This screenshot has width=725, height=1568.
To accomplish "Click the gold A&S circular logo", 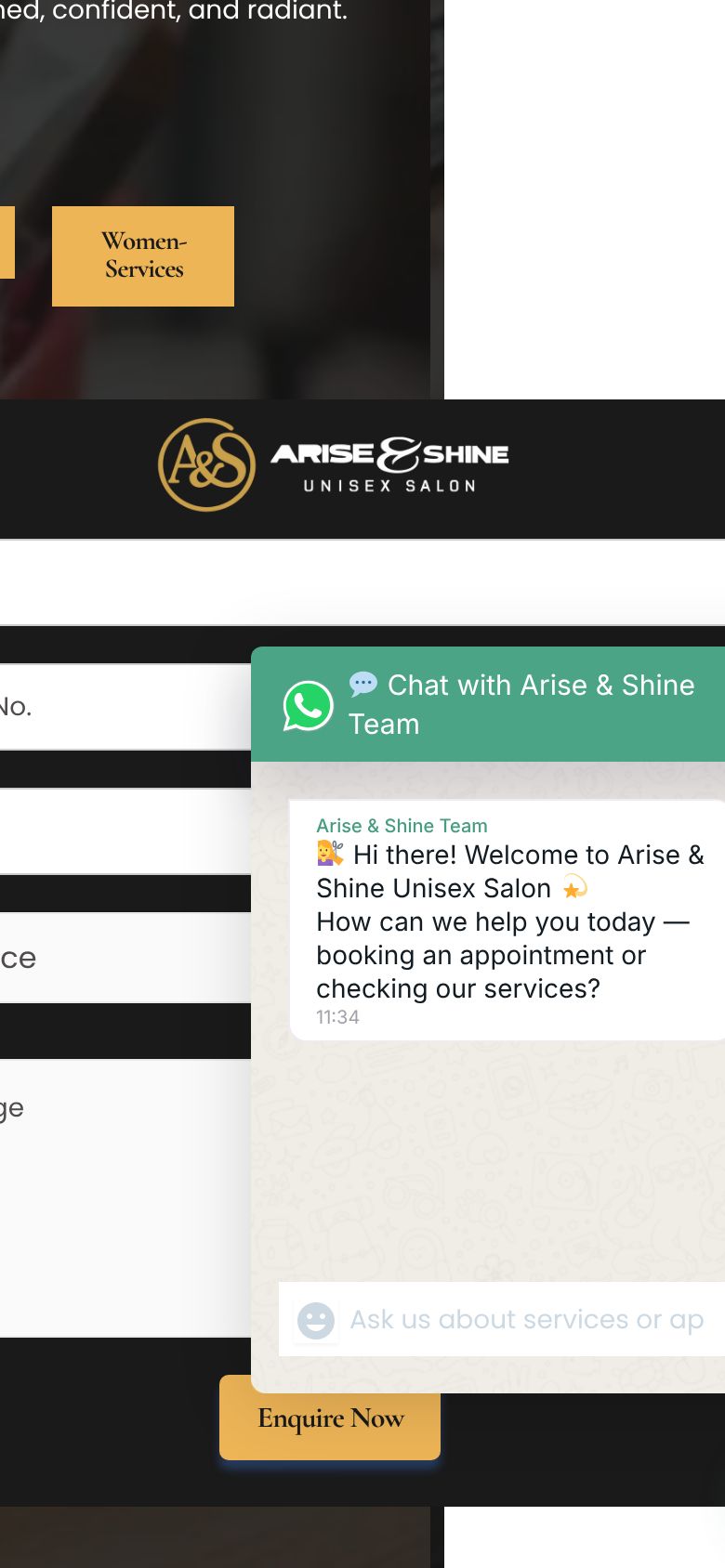I will point(206,464).
